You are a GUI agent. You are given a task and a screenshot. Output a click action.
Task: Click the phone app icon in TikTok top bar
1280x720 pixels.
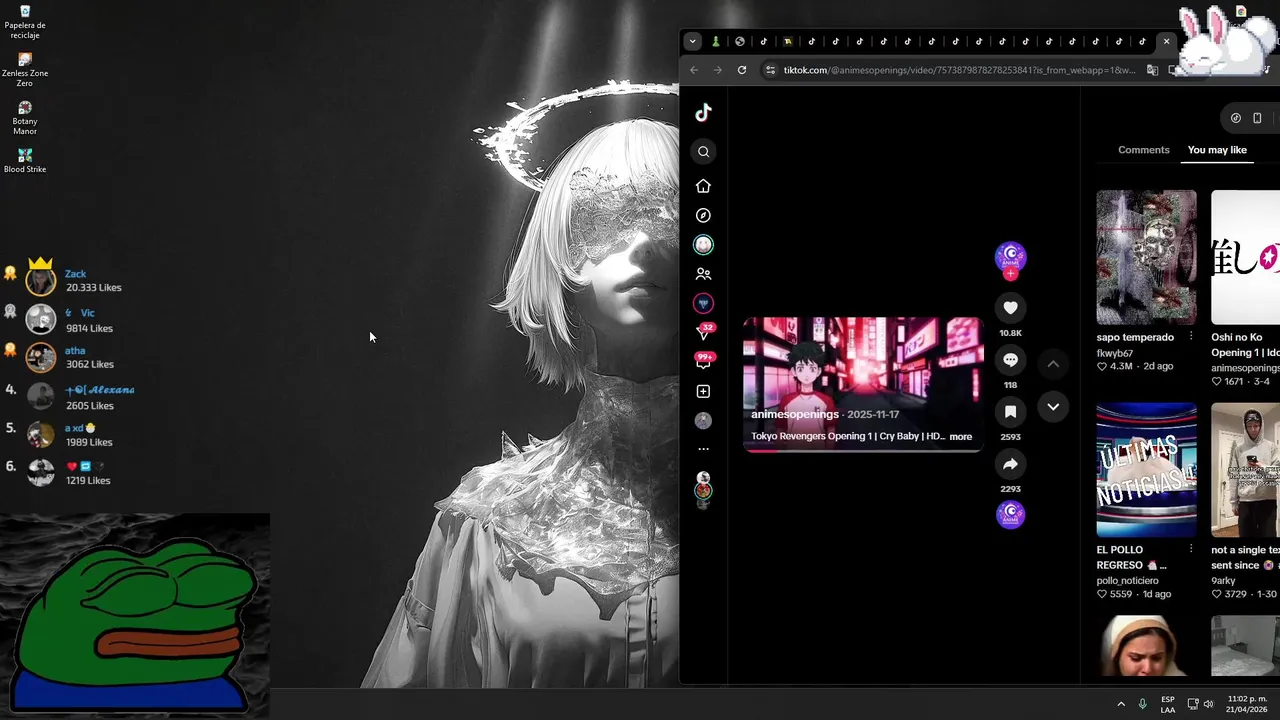pyautogui.click(x=1257, y=118)
